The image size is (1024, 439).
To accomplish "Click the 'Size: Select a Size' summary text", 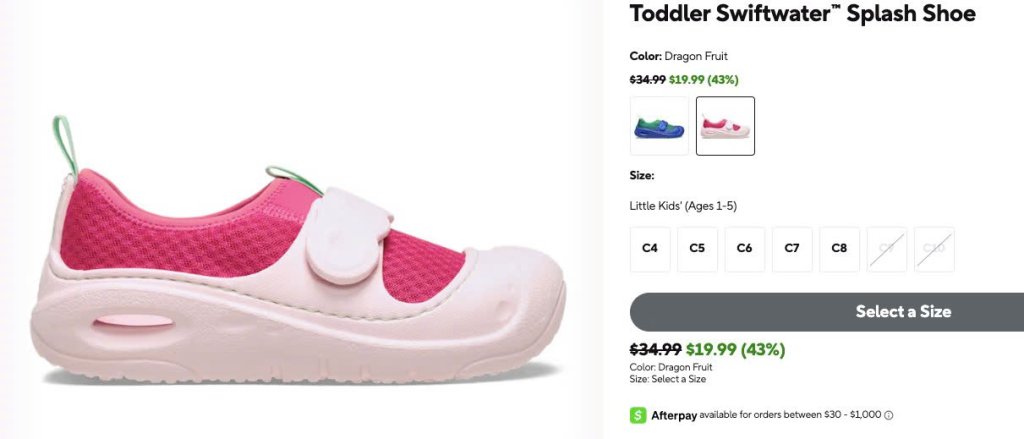I will (x=667, y=379).
